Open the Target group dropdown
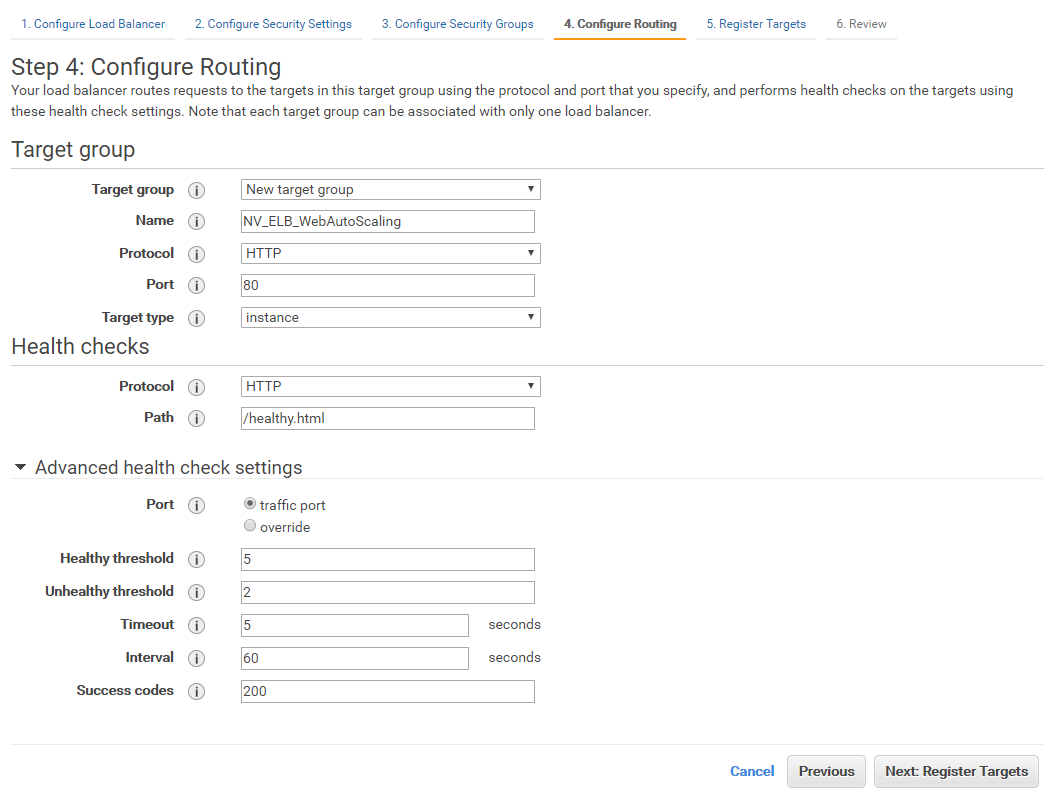 (x=390, y=189)
